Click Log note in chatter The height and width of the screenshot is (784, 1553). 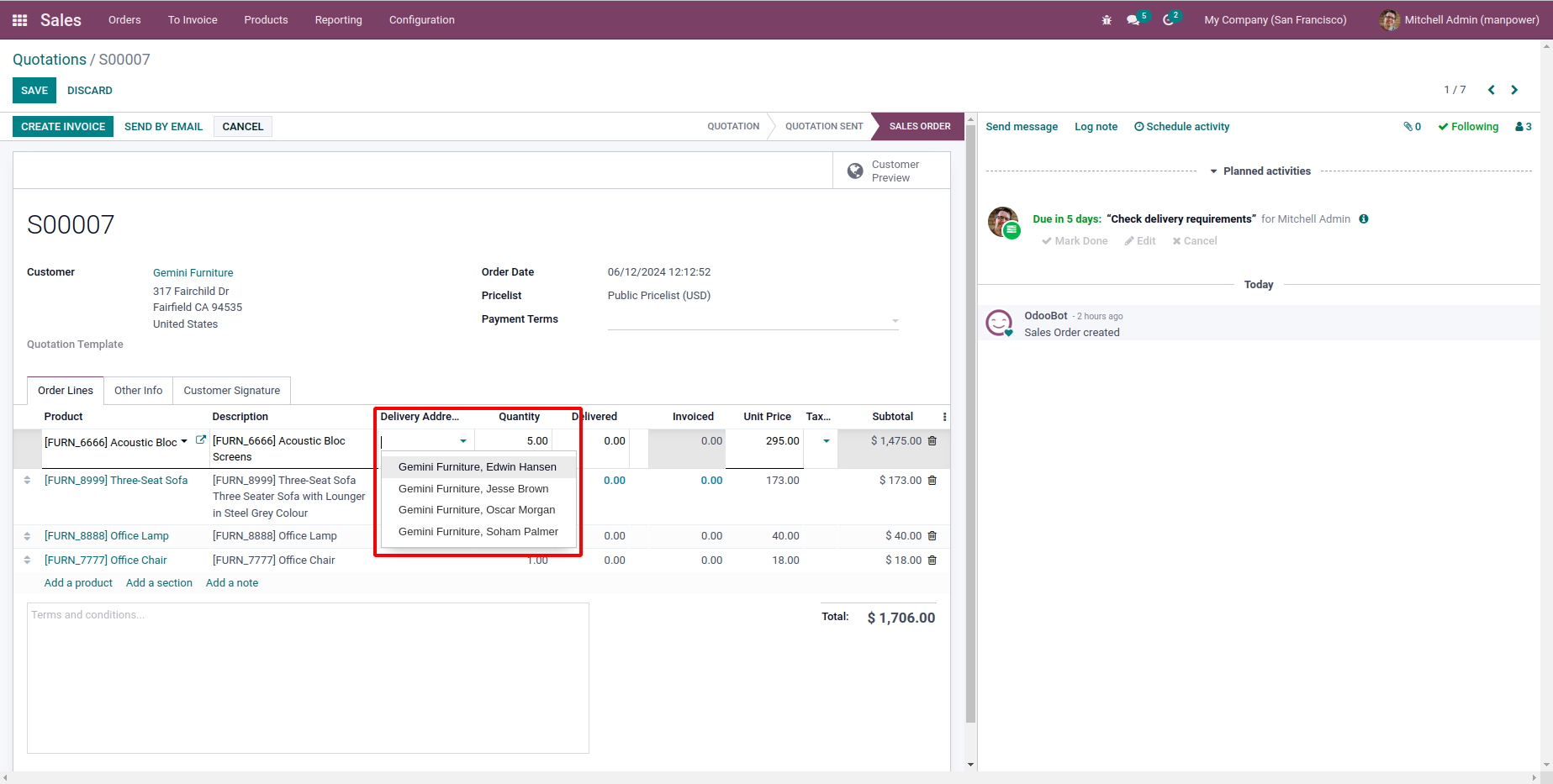(1096, 127)
